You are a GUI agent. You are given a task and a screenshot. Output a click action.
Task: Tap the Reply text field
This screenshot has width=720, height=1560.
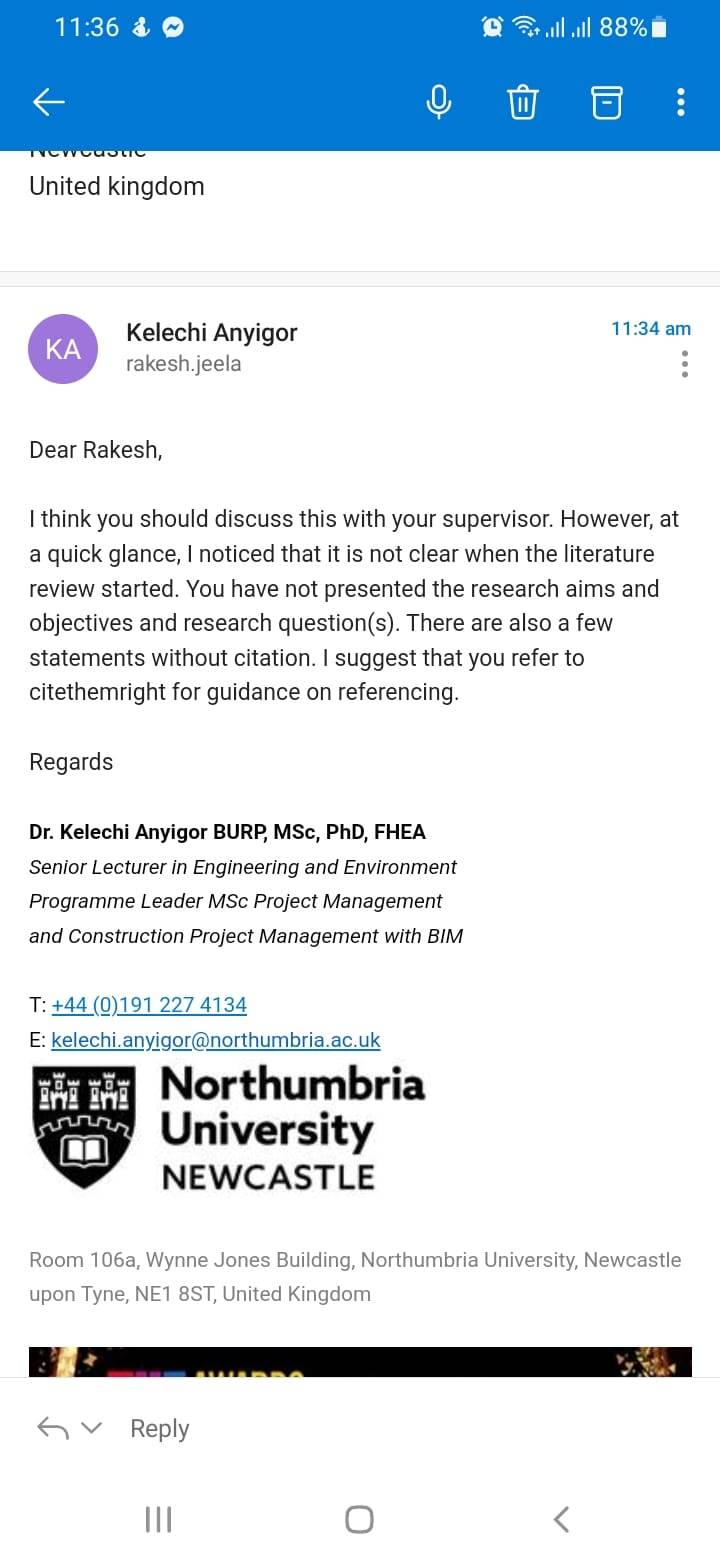160,1428
